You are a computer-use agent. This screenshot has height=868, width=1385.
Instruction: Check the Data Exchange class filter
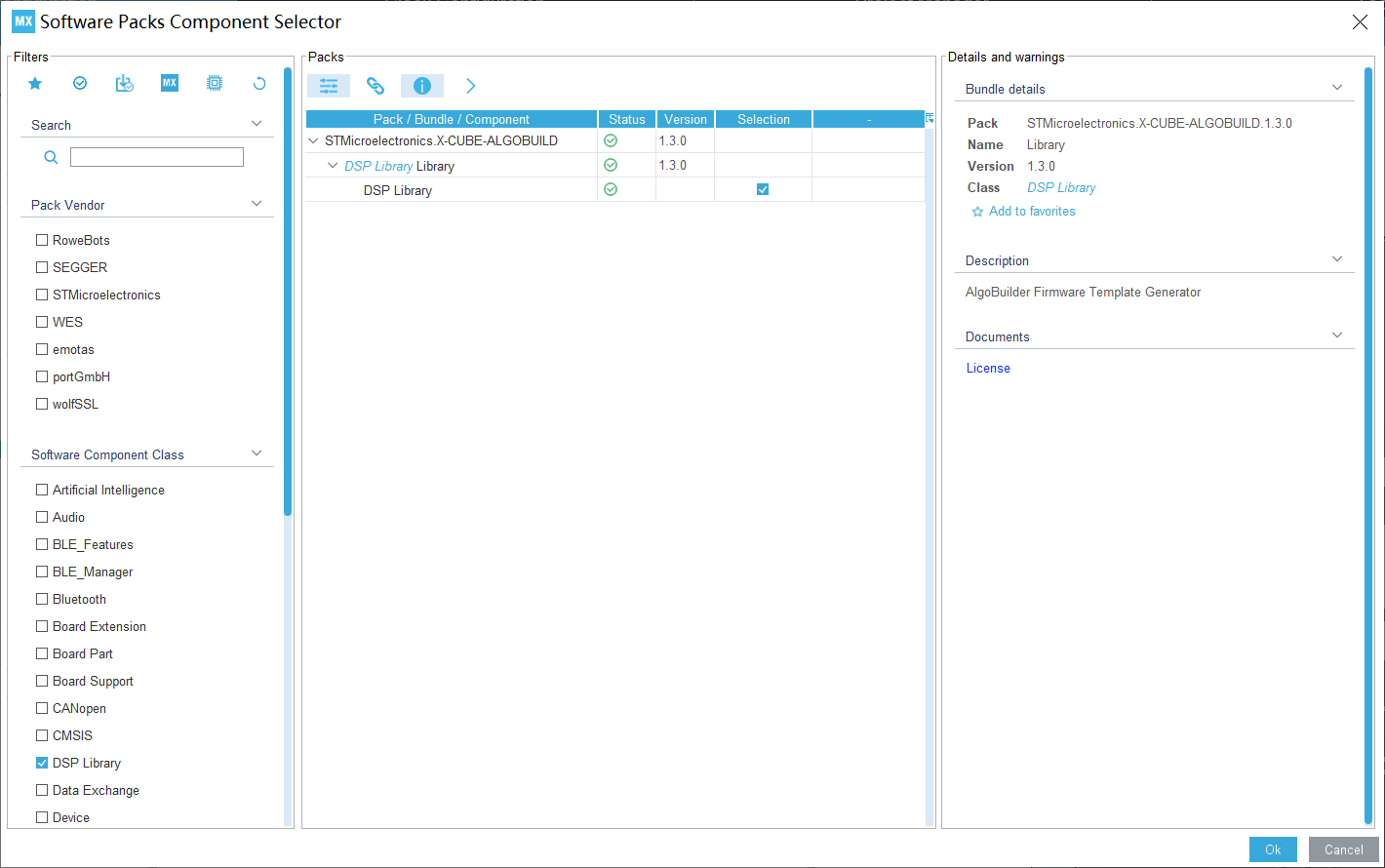(x=42, y=790)
